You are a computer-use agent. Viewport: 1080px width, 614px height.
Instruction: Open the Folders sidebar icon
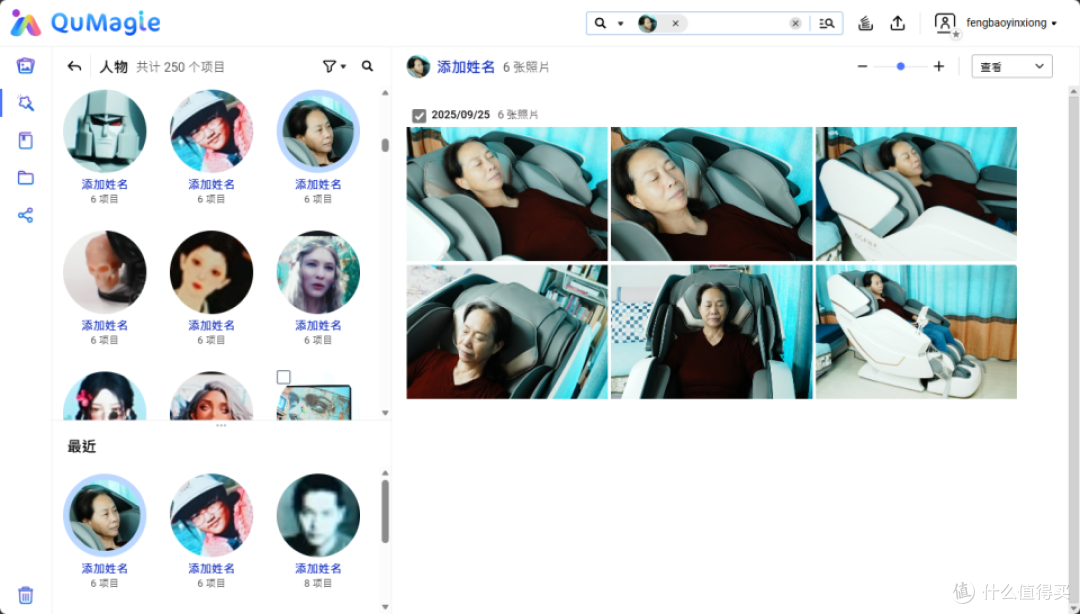tap(25, 178)
